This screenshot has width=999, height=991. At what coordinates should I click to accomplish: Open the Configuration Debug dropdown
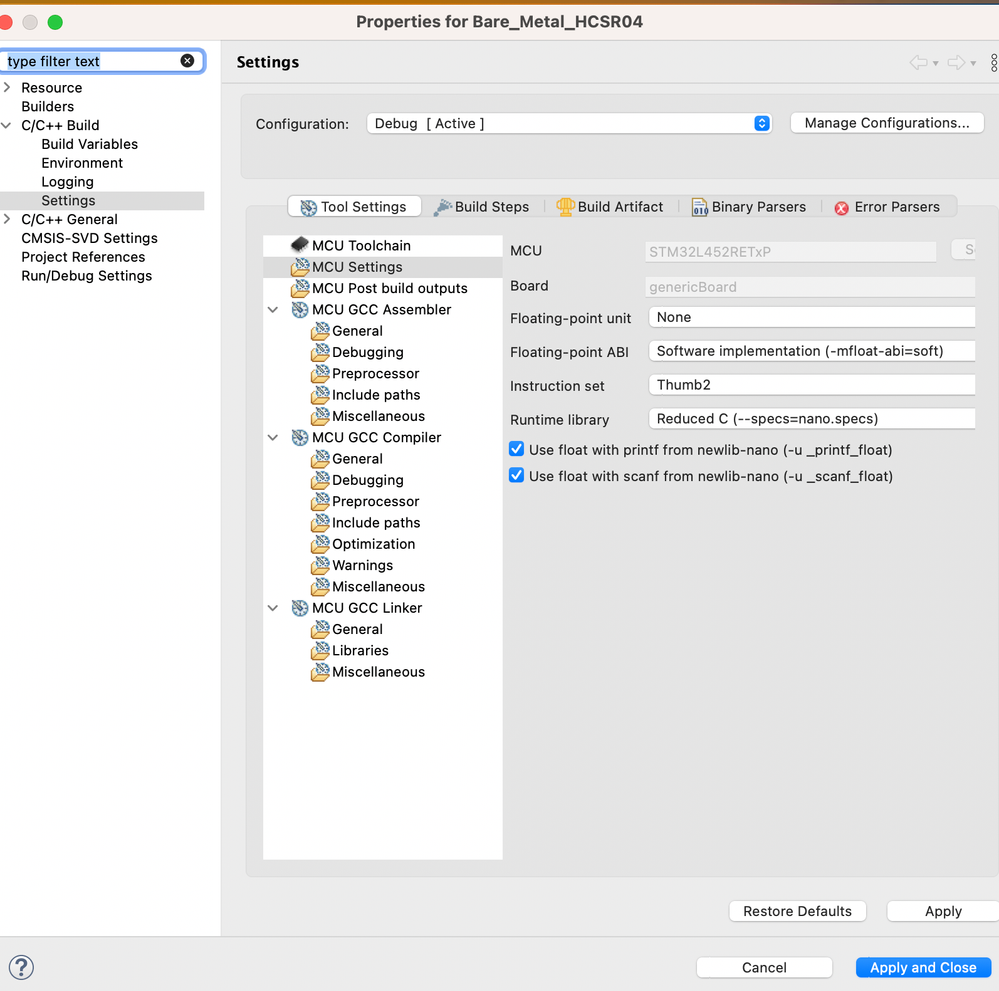click(569, 124)
